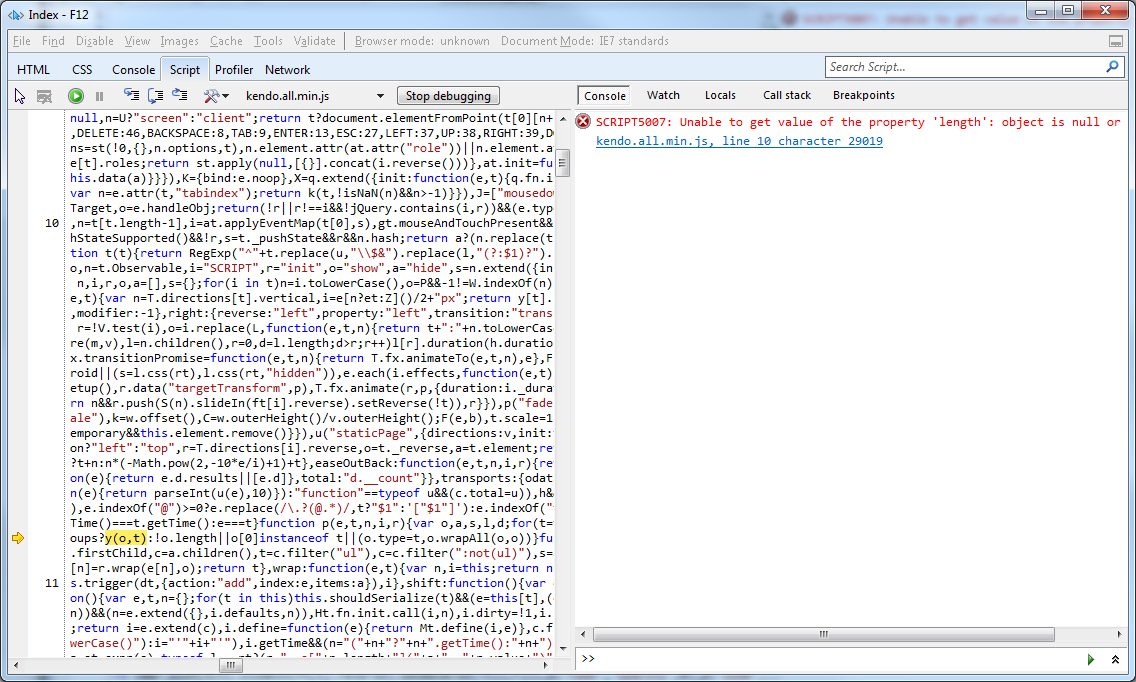Click in the Search Script field
Screen dimensions: 1136x682
[x=964, y=67]
